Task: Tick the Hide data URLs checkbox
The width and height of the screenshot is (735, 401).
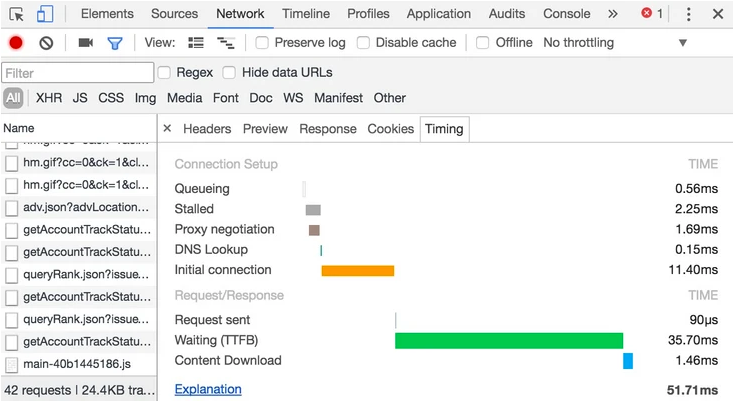Action: (229, 72)
